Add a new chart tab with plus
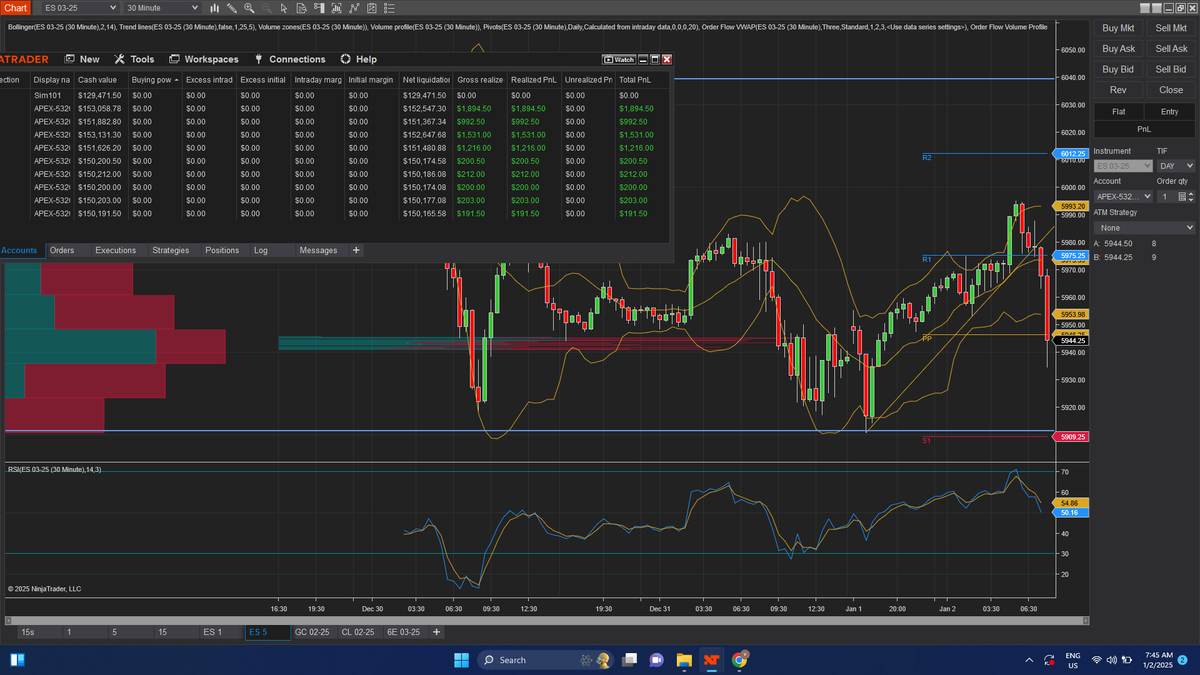The width and height of the screenshot is (1200, 675). (x=436, y=632)
